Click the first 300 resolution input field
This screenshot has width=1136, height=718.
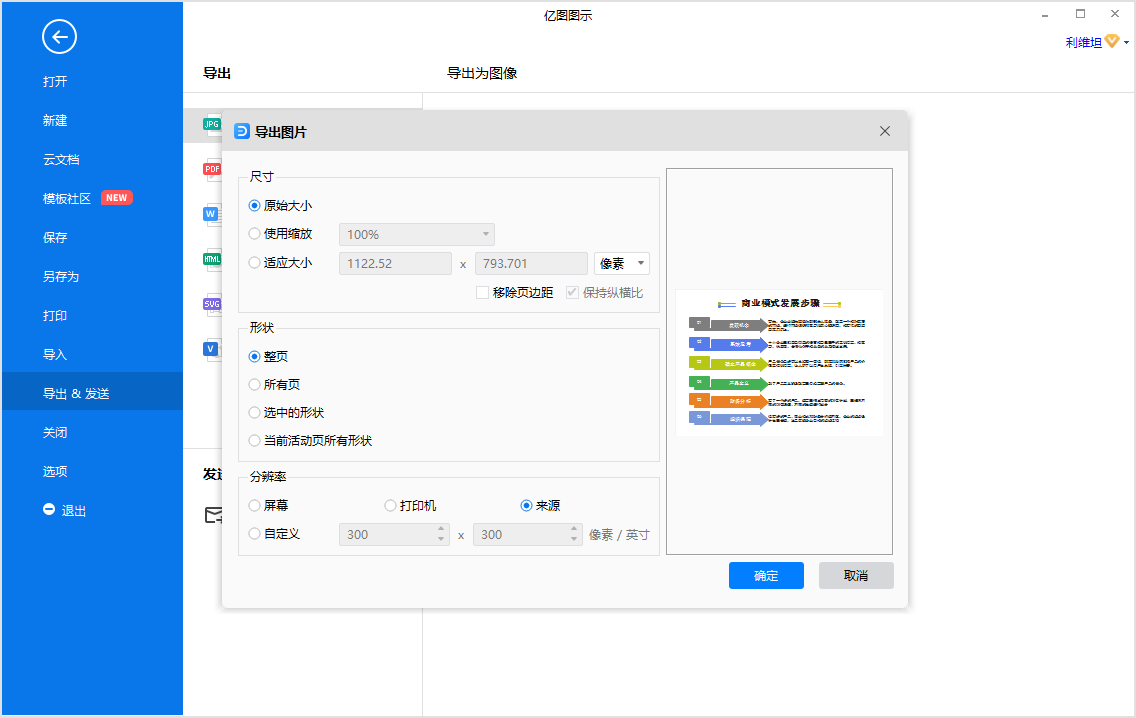(x=394, y=535)
